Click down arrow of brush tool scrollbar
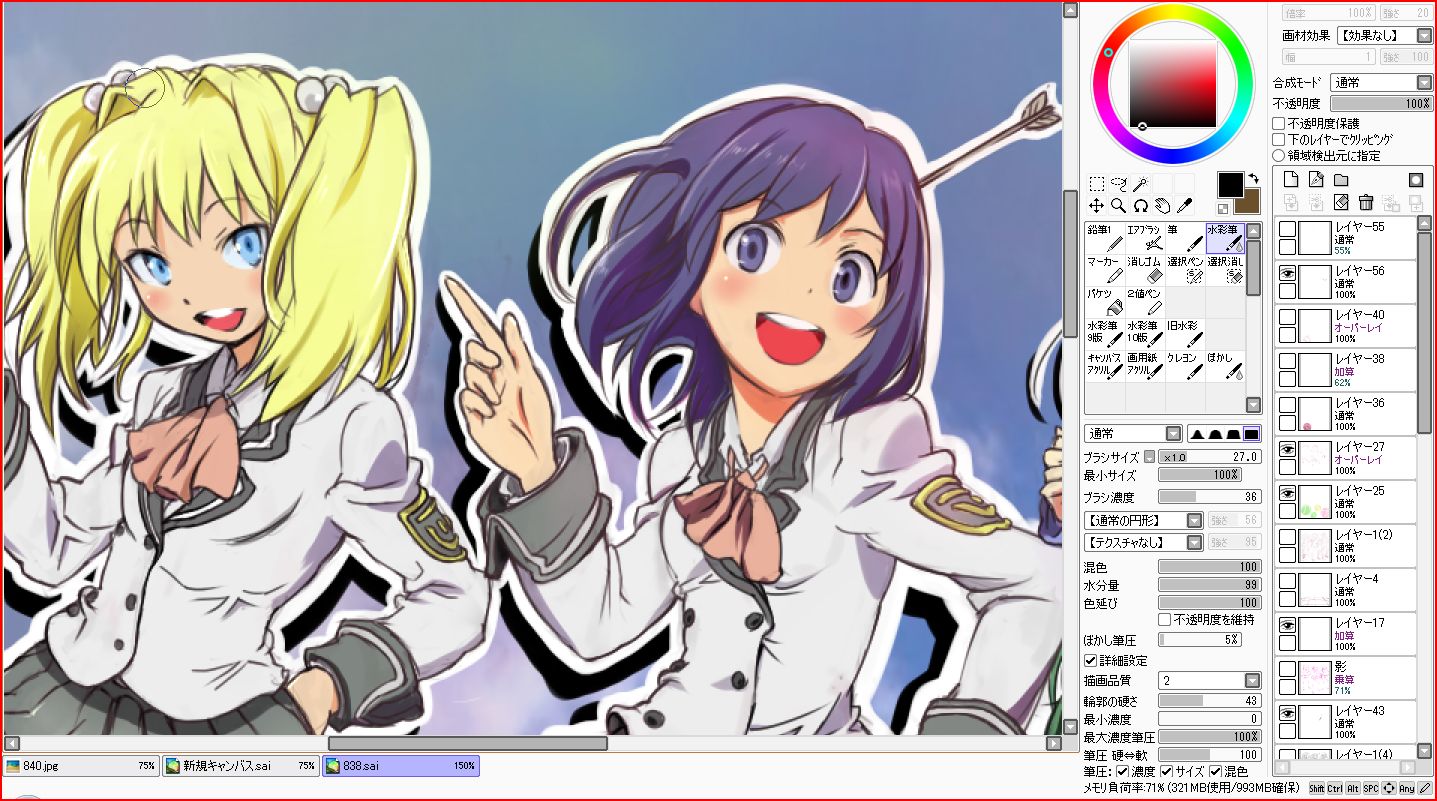The width and height of the screenshot is (1437, 801). [x=1253, y=405]
